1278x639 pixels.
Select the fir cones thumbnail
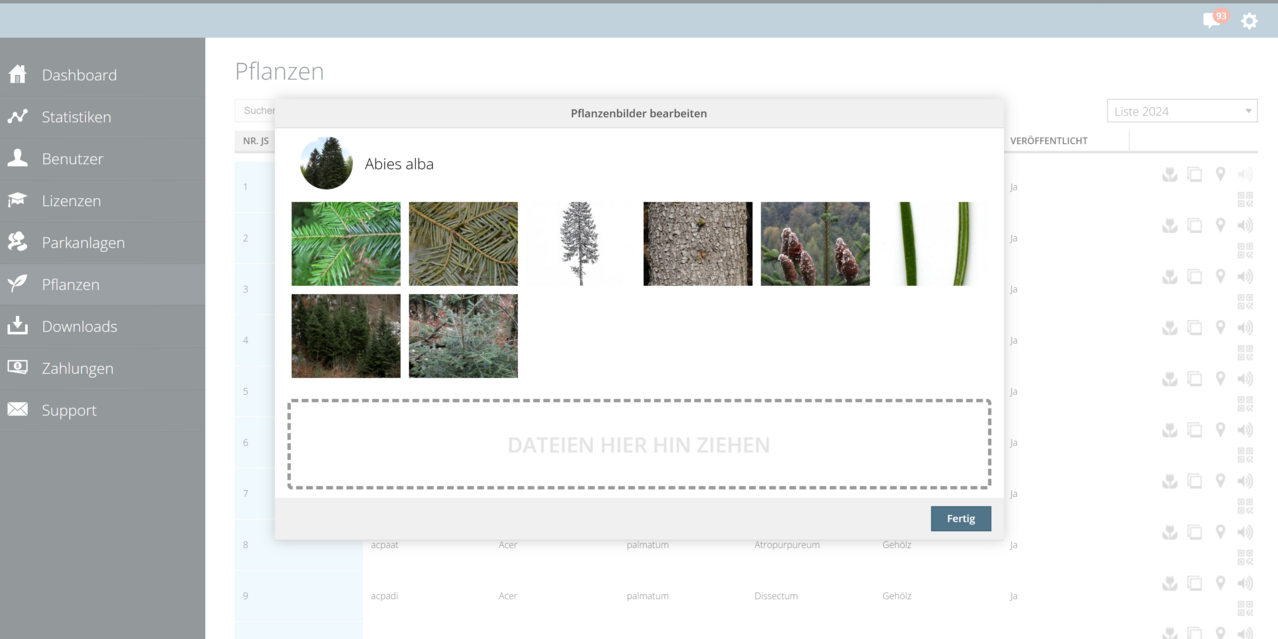815,244
